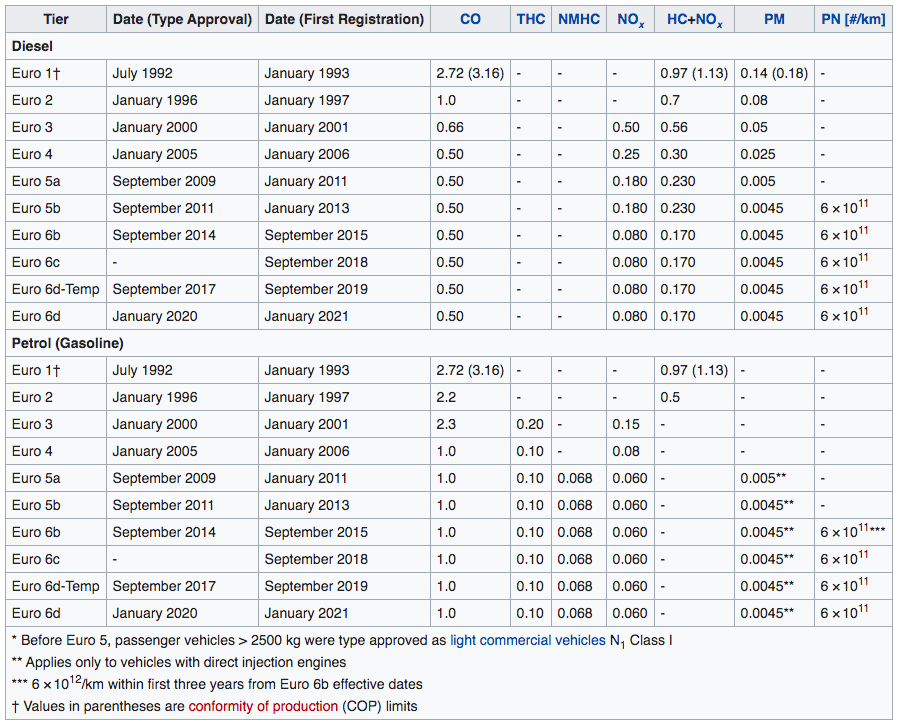Image resolution: width=897 pixels, height=726 pixels.
Task: Click the PN [#/km] header link
Action: click(852, 19)
